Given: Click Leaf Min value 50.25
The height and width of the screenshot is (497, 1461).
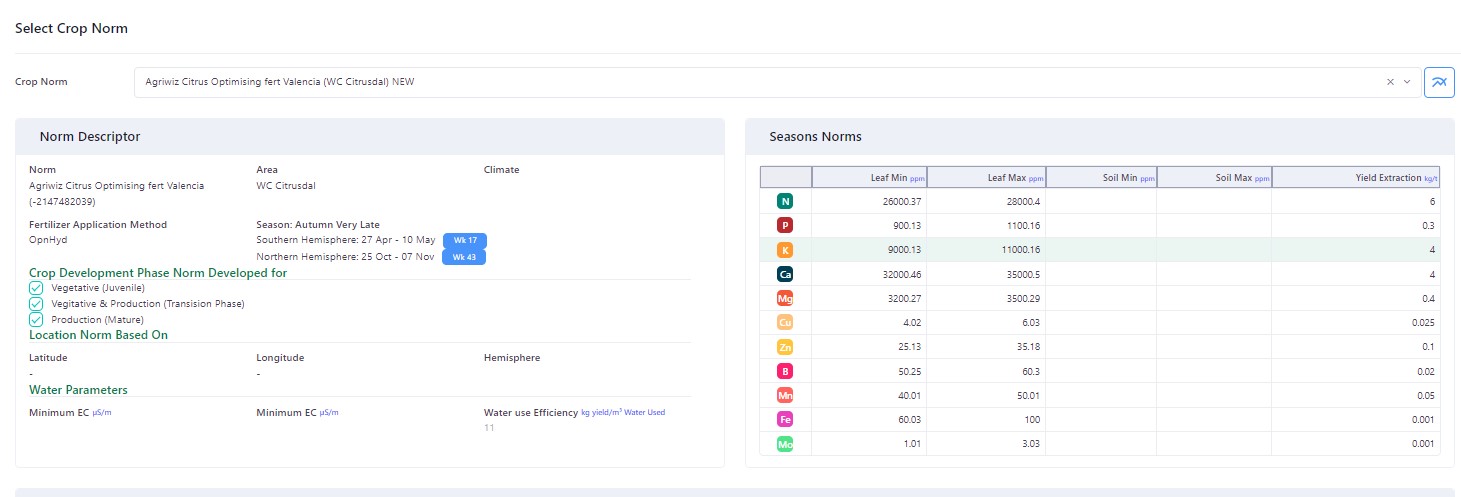Looking at the screenshot, I should click(909, 371).
